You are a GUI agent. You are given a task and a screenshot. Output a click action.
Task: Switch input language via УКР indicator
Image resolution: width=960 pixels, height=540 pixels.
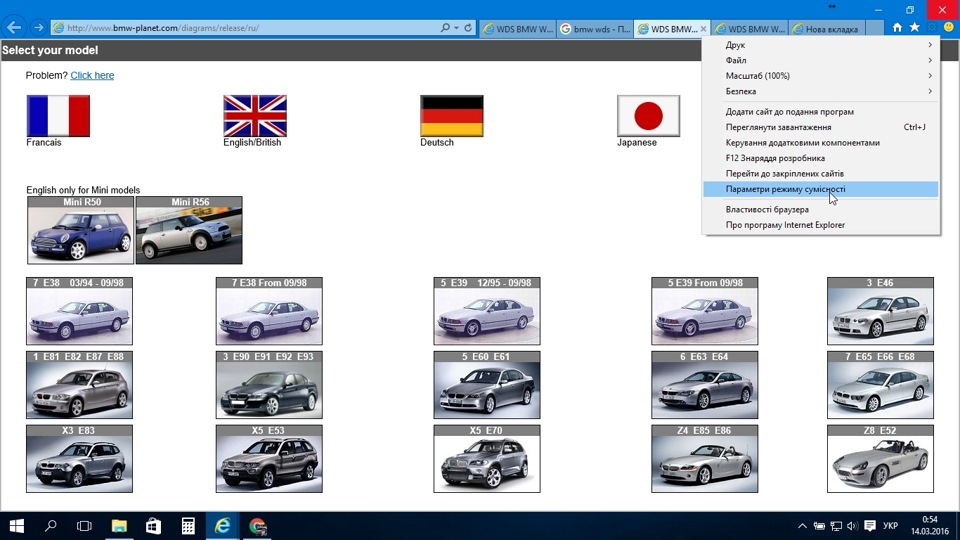(x=890, y=526)
